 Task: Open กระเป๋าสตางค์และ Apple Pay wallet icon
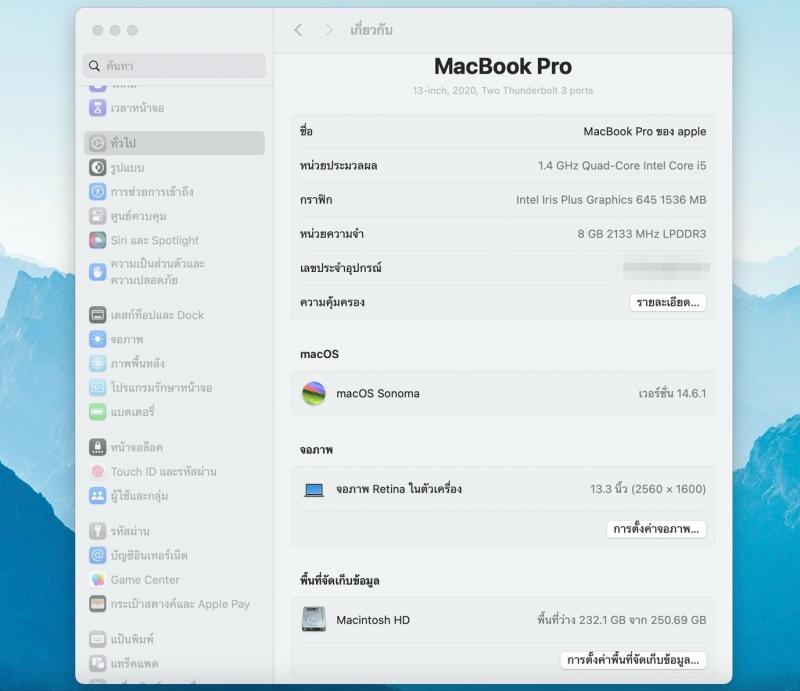point(97,604)
